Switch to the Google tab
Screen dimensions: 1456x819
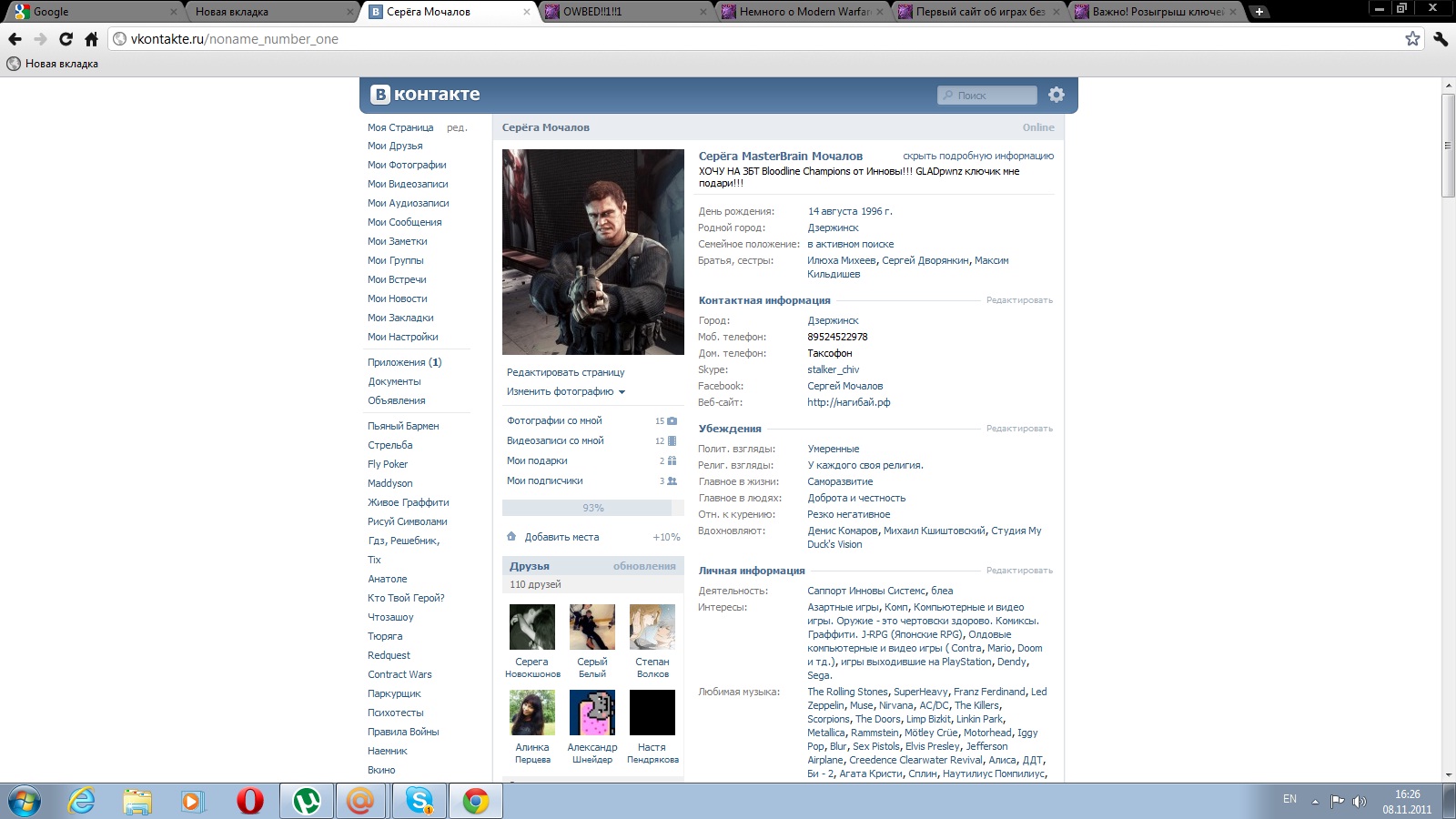(x=94, y=12)
